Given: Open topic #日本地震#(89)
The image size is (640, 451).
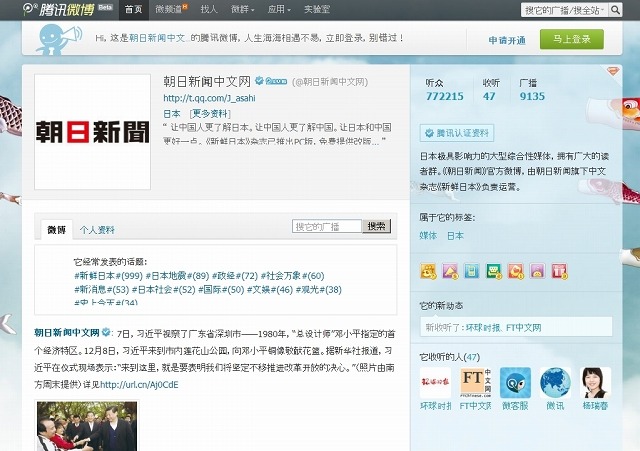Looking at the screenshot, I should point(177,276).
